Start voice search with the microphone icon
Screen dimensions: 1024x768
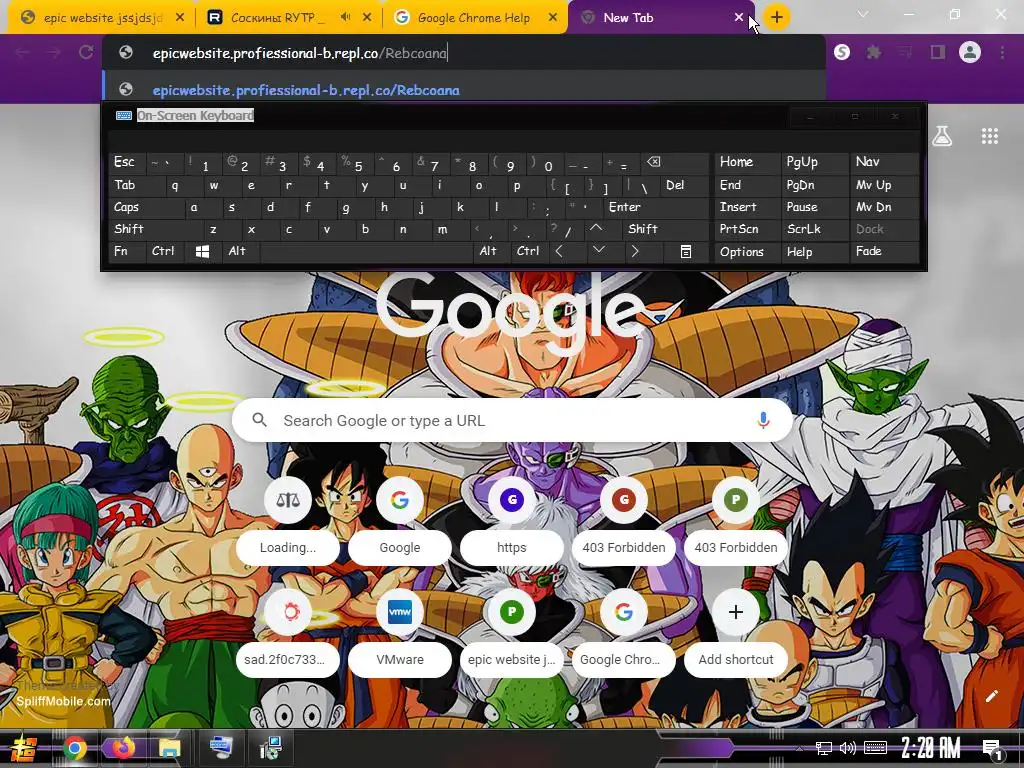[x=763, y=420]
